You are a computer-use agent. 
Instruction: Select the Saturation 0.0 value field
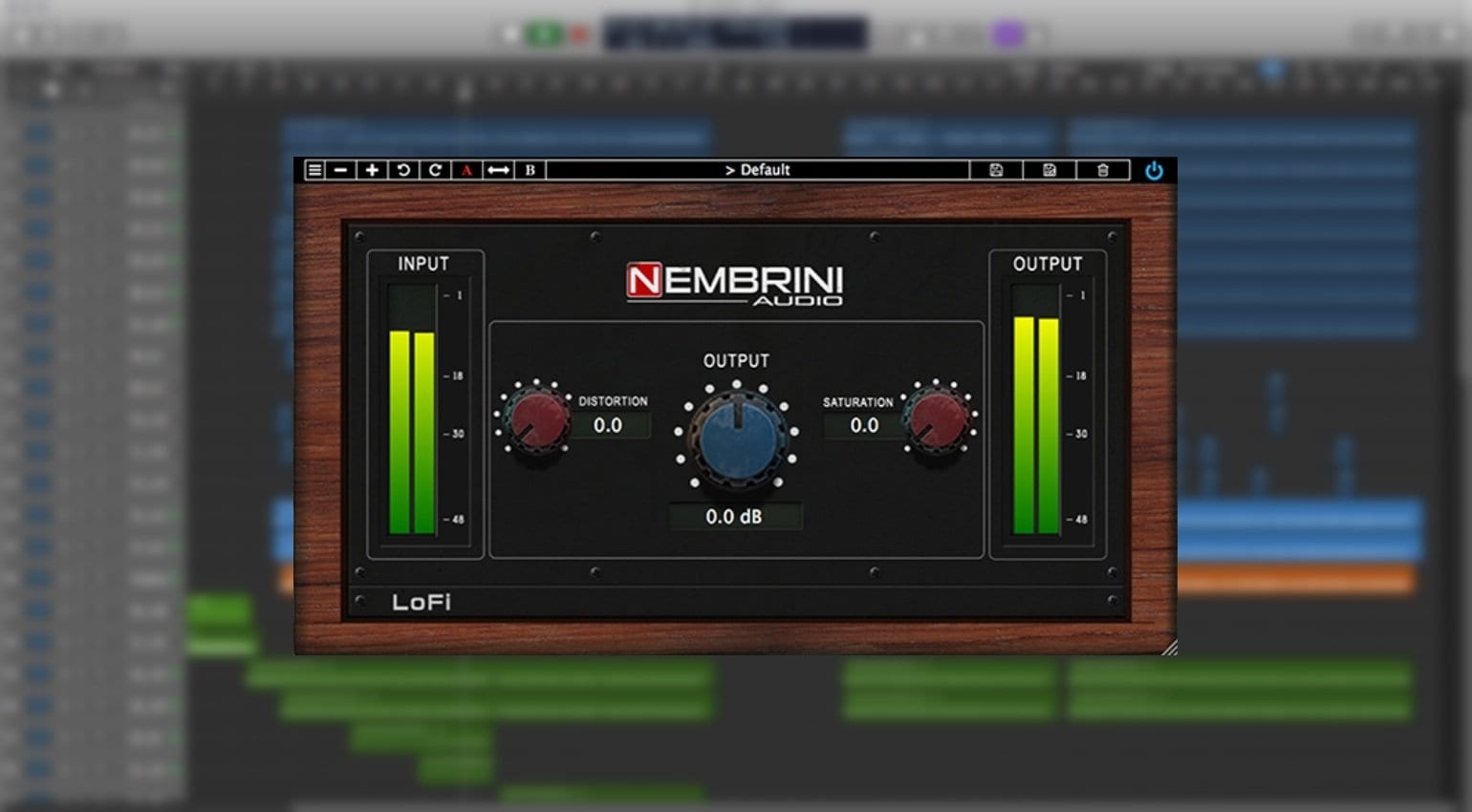[864, 426]
